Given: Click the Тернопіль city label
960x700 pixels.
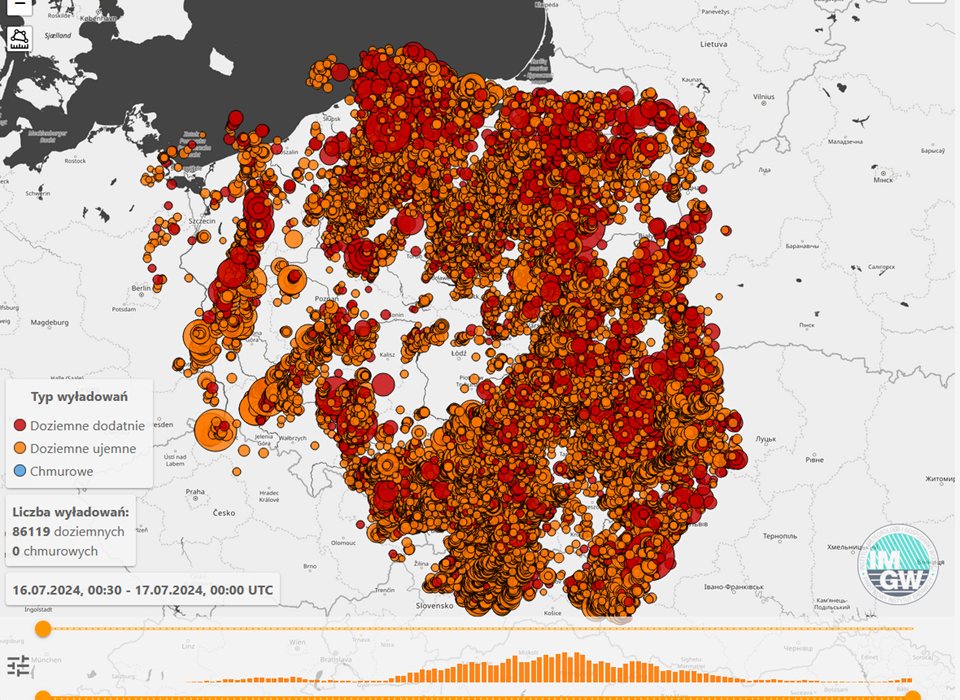Looking at the screenshot, I should (x=780, y=536).
